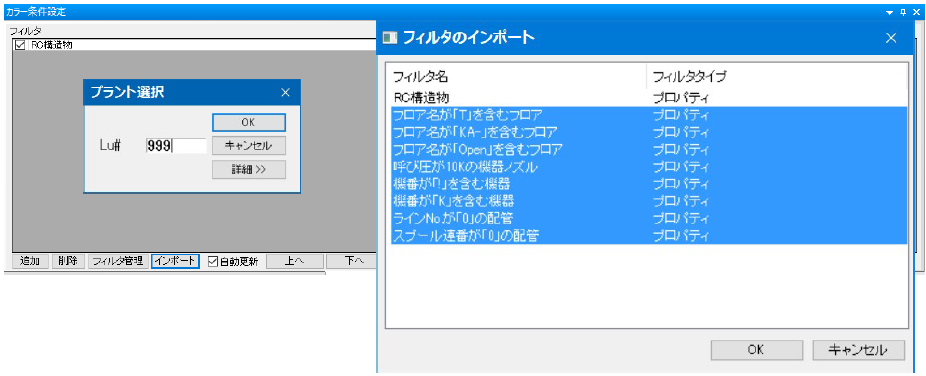Sort by フィルタタイプ column header
The image size is (926, 376).
click(777, 76)
